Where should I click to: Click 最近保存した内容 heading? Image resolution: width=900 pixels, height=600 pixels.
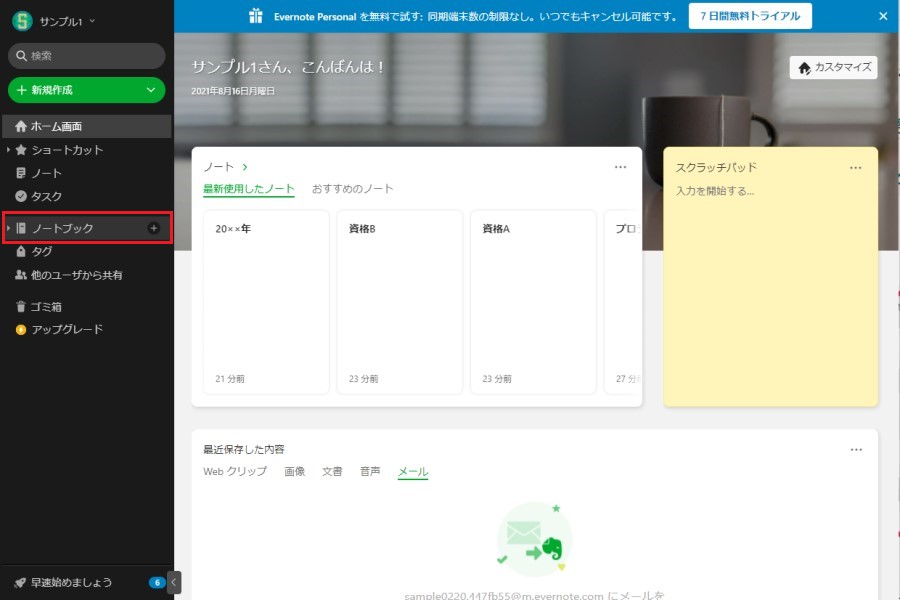click(x=243, y=449)
